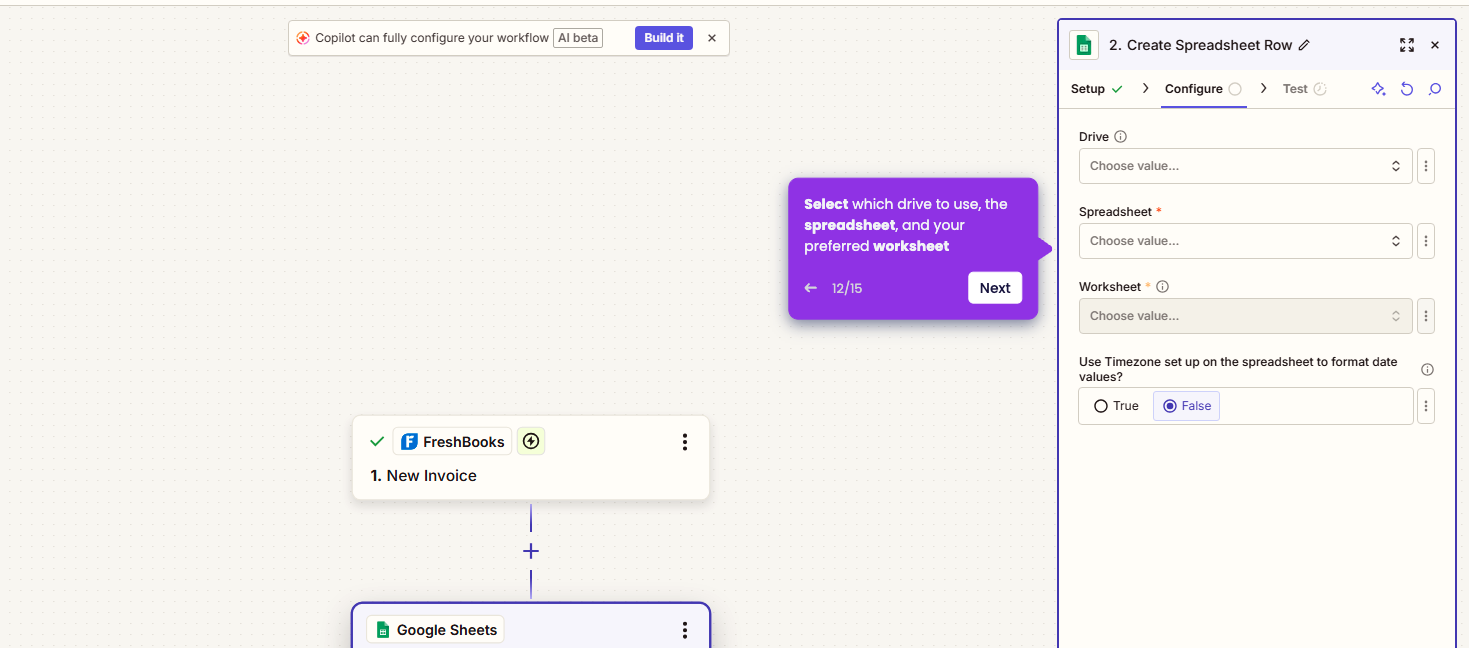Click the 'Use Timezone set up' question text
1469x648 pixels.
coord(1238,369)
